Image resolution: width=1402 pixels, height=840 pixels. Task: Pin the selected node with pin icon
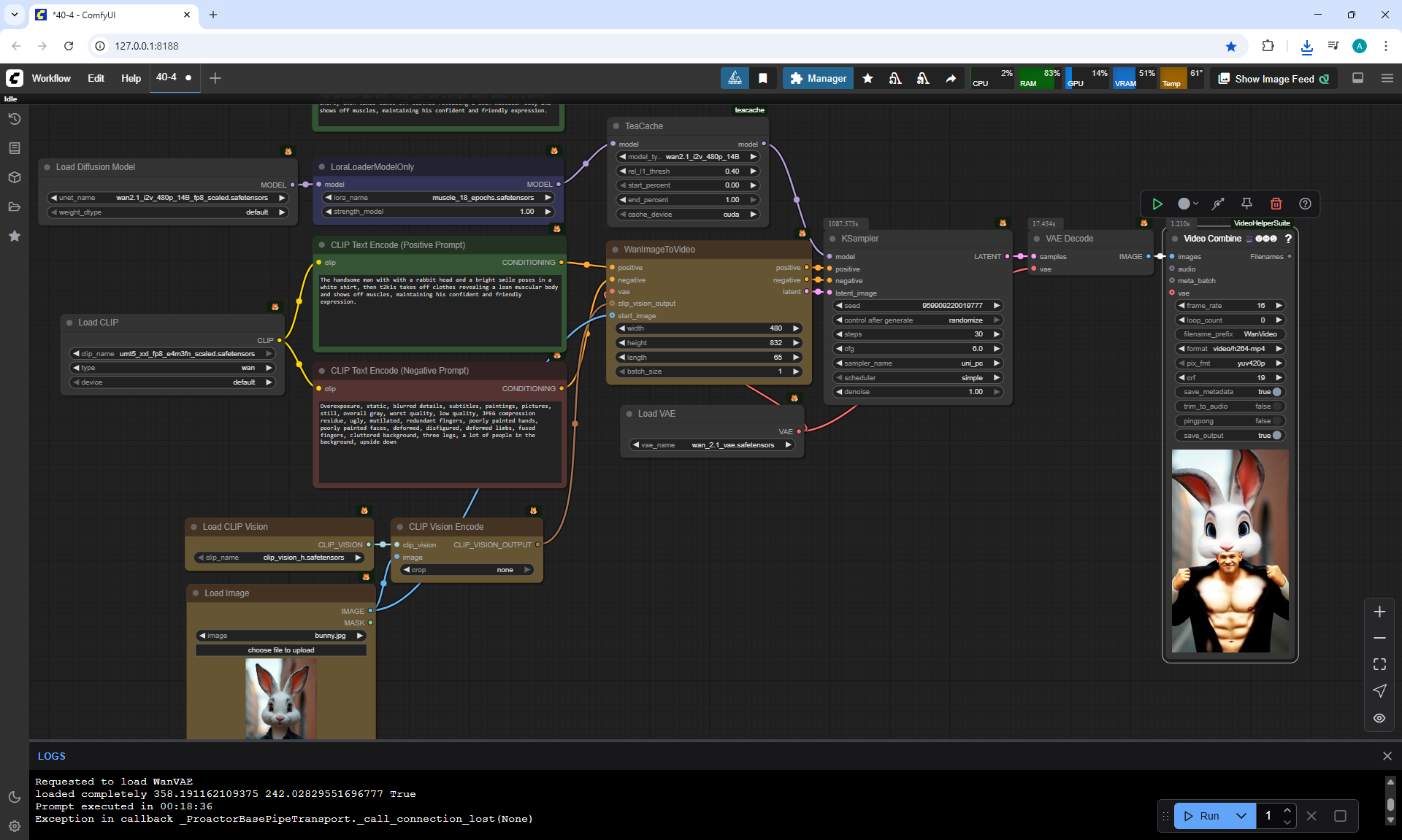(x=1246, y=204)
